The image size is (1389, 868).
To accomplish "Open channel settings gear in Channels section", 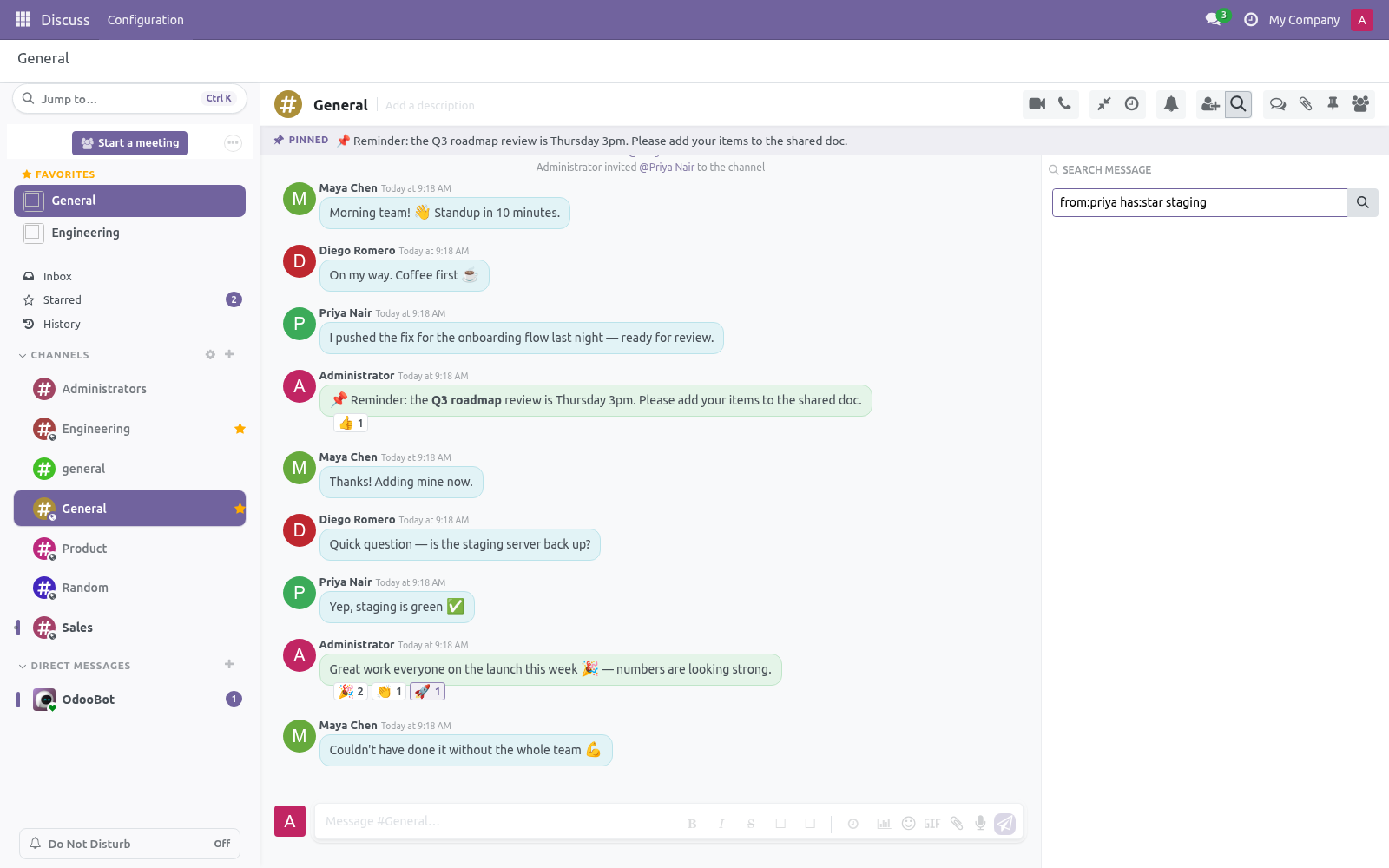I will (x=210, y=354).
